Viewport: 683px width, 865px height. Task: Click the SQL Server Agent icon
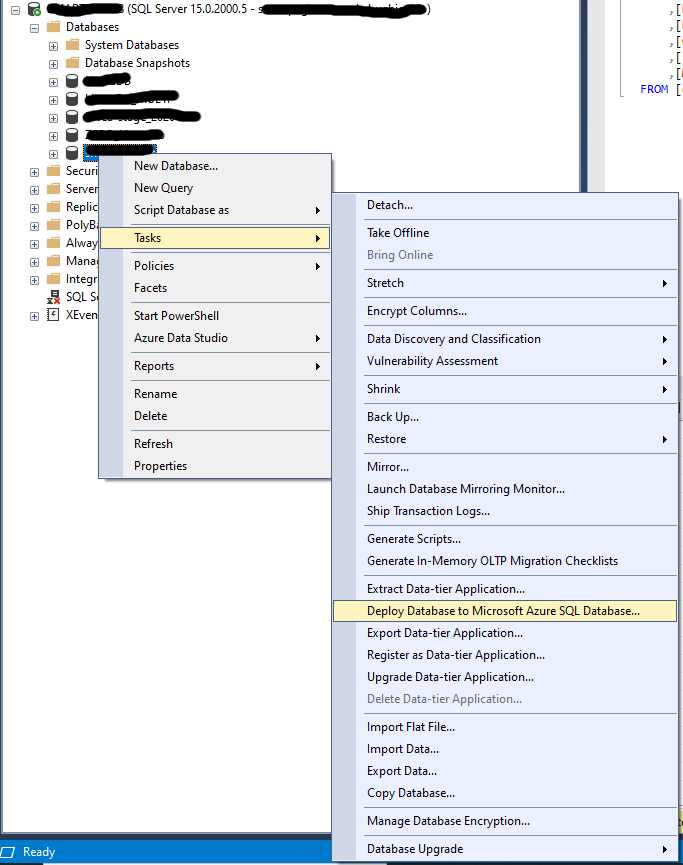[x=54, y=297]
